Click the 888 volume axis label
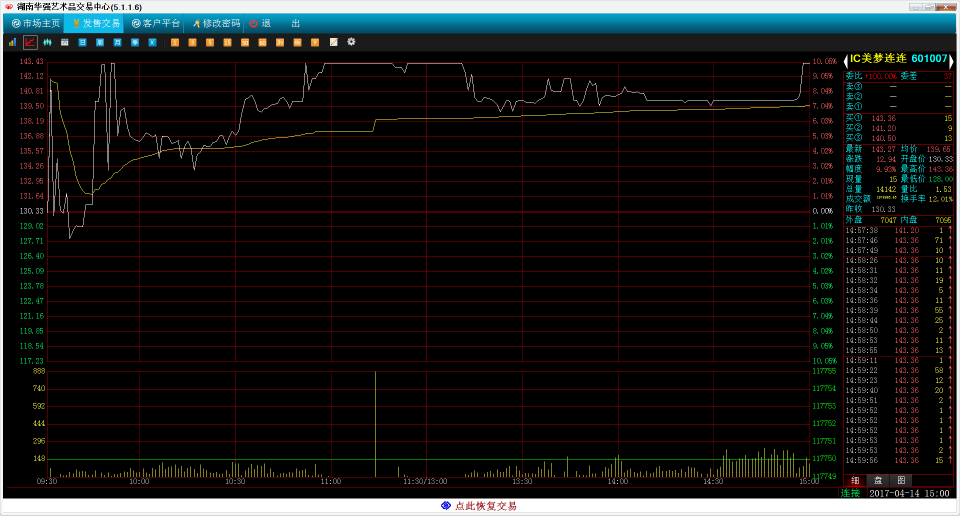 tap(39, 371)
